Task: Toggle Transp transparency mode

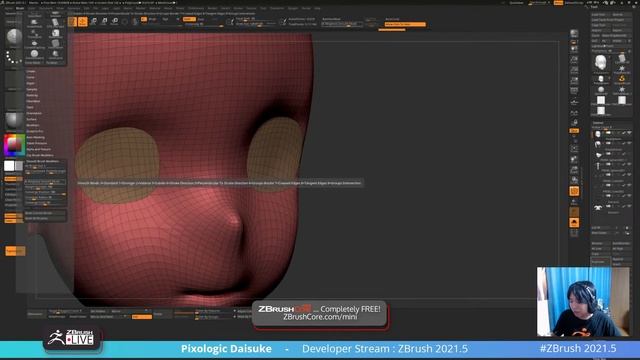Action: (x=574, y=202)
